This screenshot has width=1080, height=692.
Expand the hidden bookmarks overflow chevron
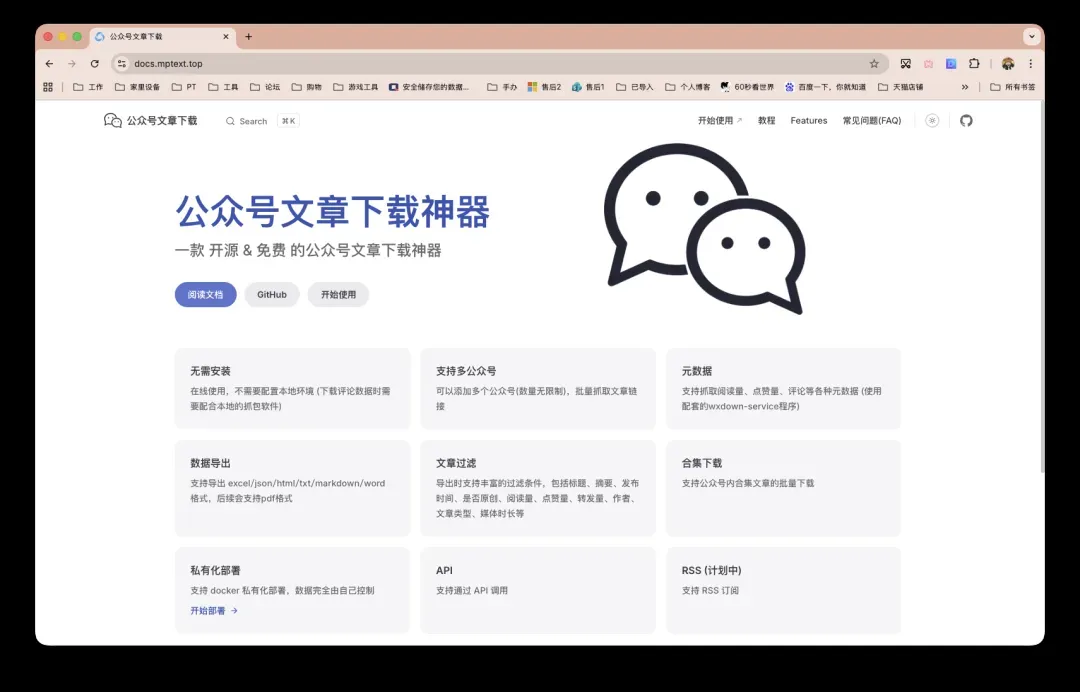(x=965, y=87)
